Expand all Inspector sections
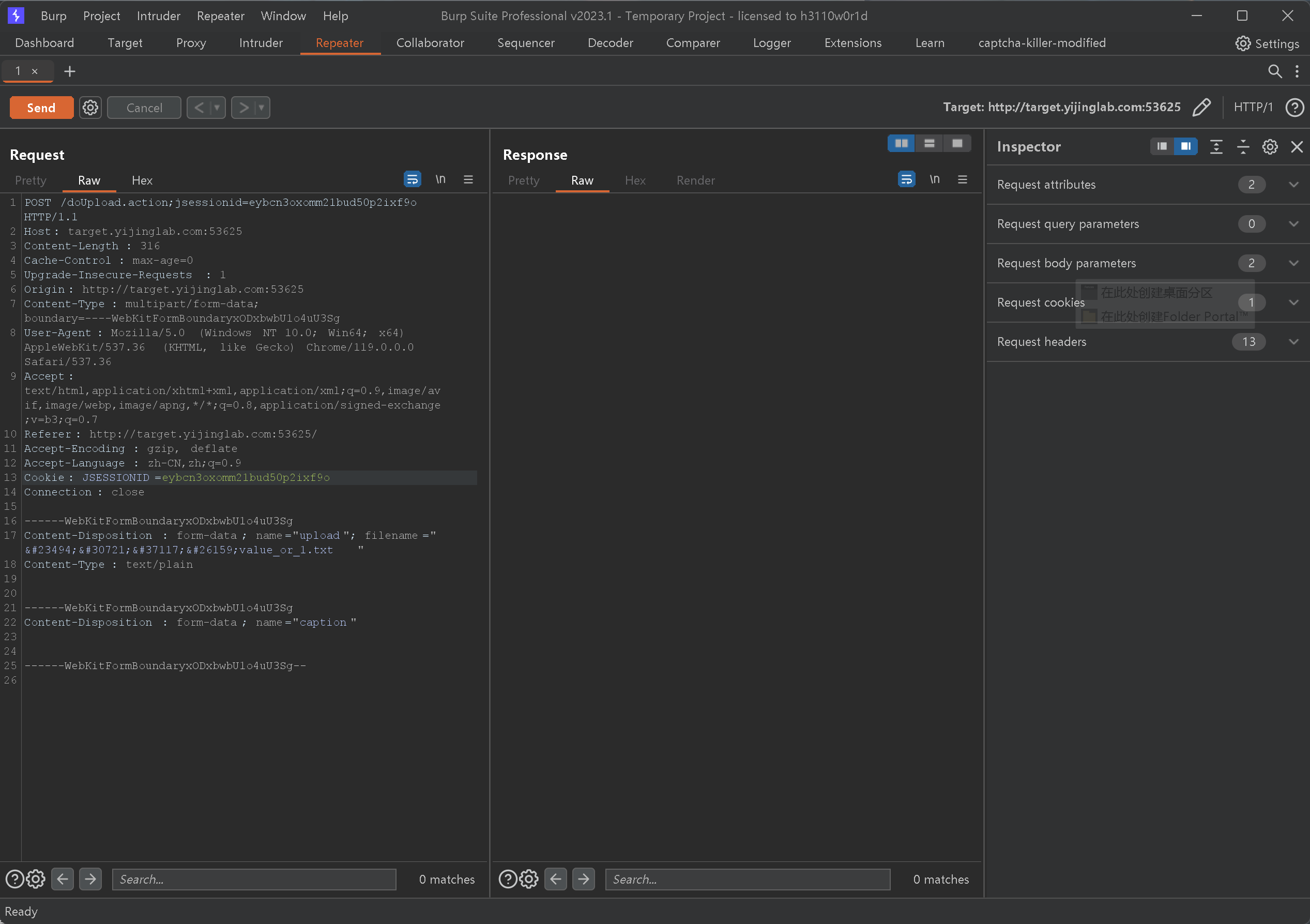 pos(1216,147)
